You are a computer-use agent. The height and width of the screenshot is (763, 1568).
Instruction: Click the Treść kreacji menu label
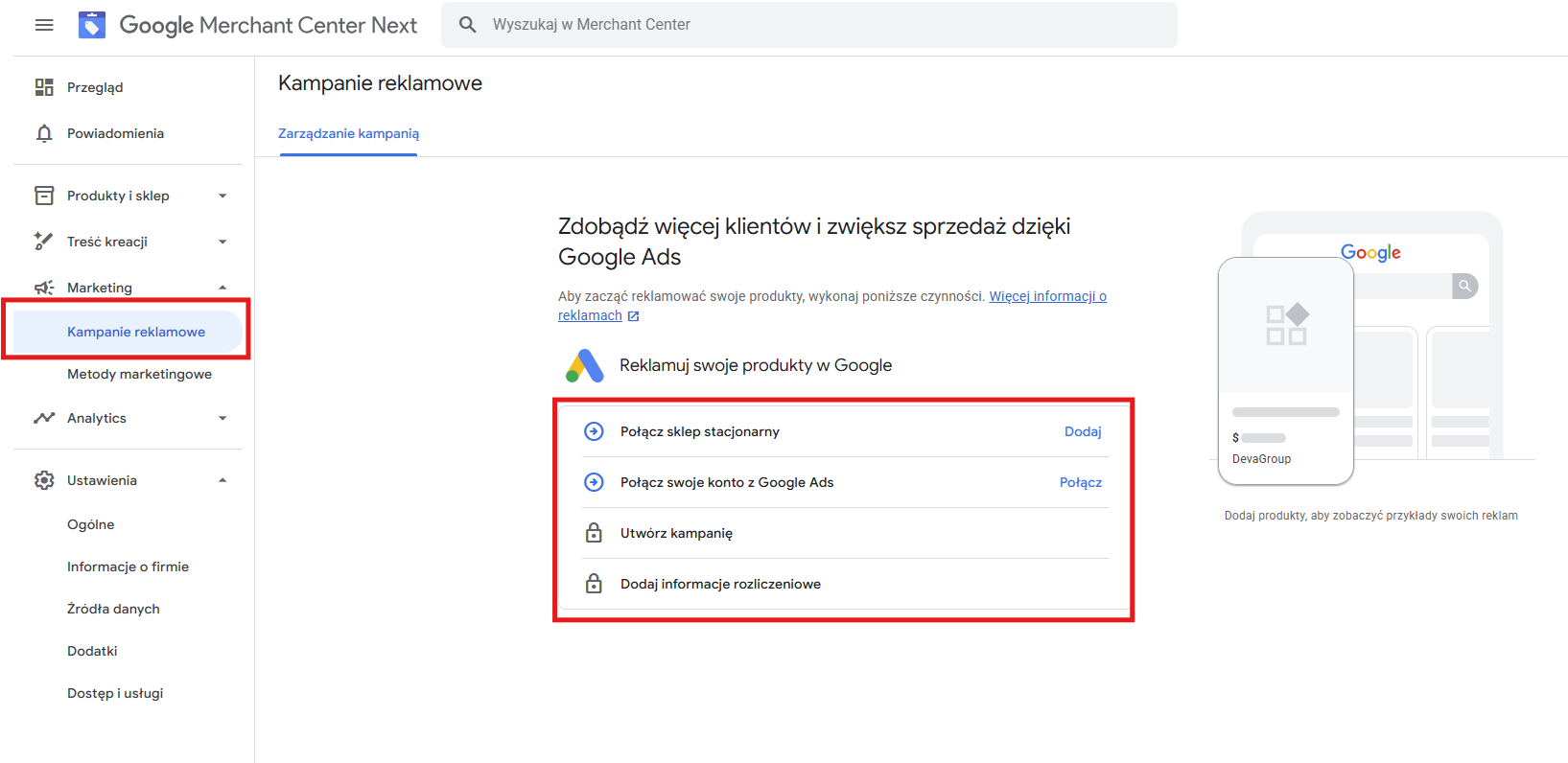pos(107,242)
